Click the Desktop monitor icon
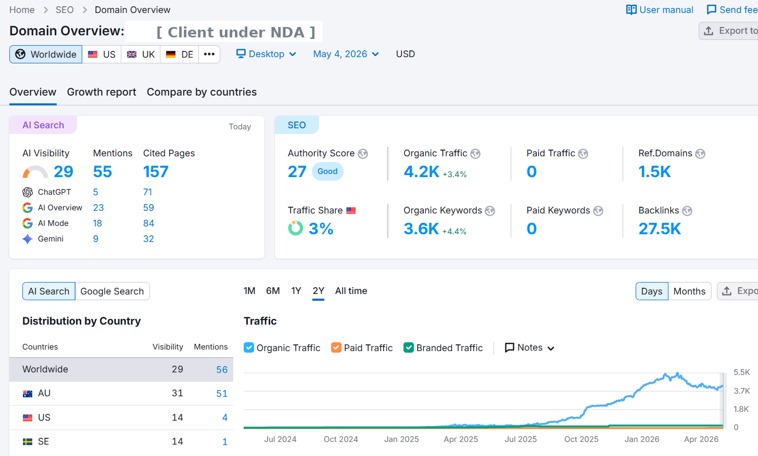This screenshot has width=758, height=456. 241,54
